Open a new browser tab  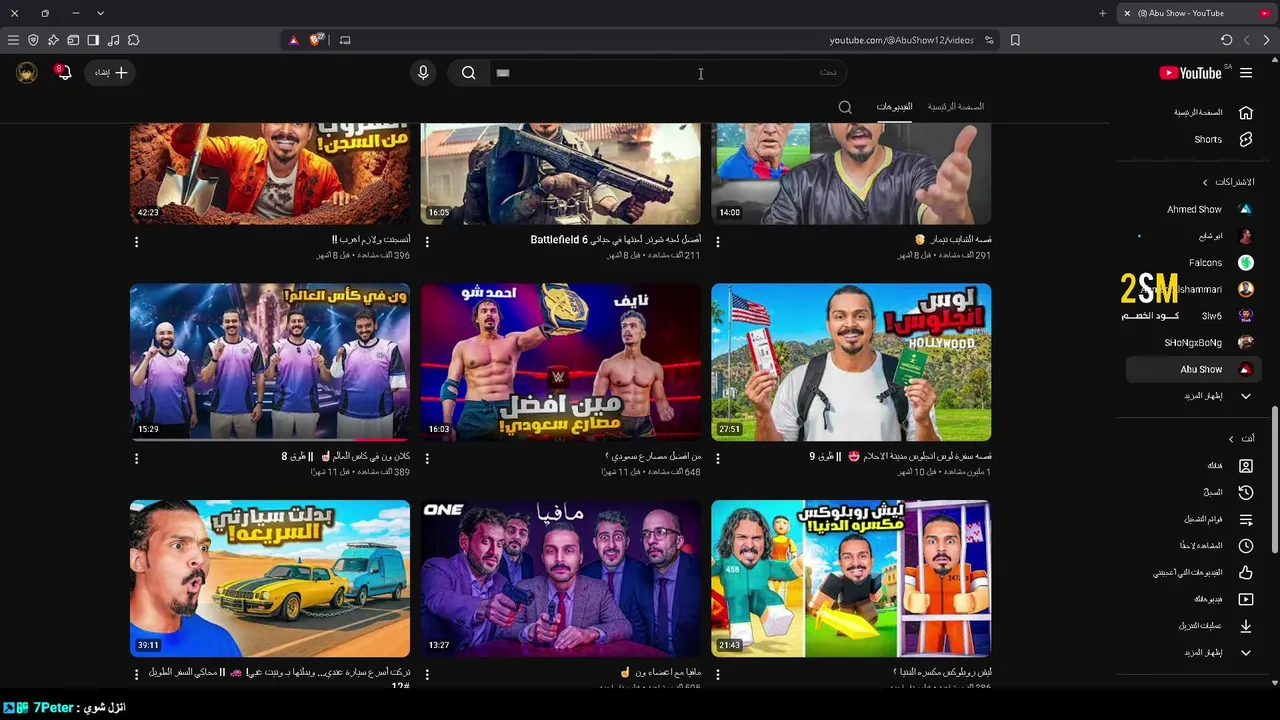point(1102,13)
